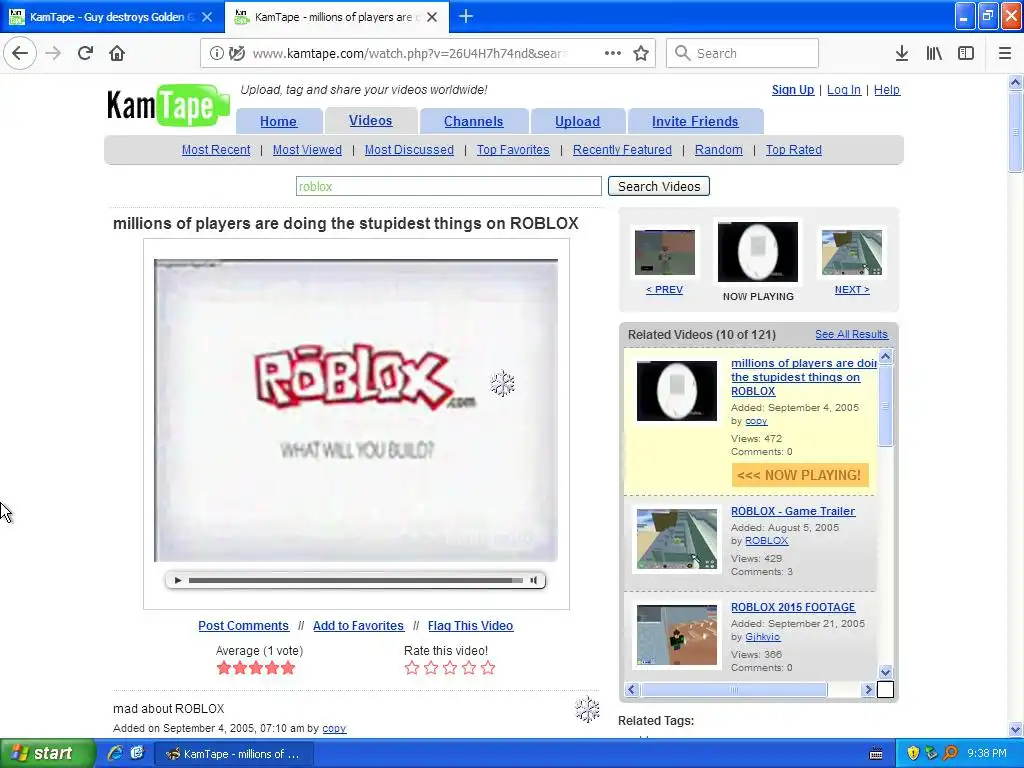
Task: Open Most Viewed videos
Action: (x=307, y=150)
